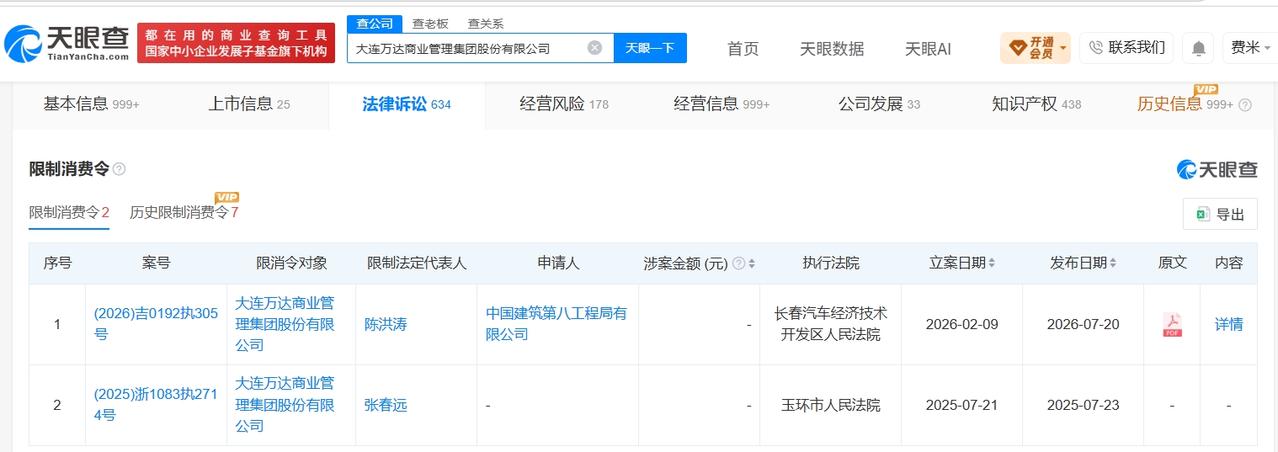This screenshot has height=452, width=1278.
Task: Open the 费米 user dropdown
Action: (1250, 47)
